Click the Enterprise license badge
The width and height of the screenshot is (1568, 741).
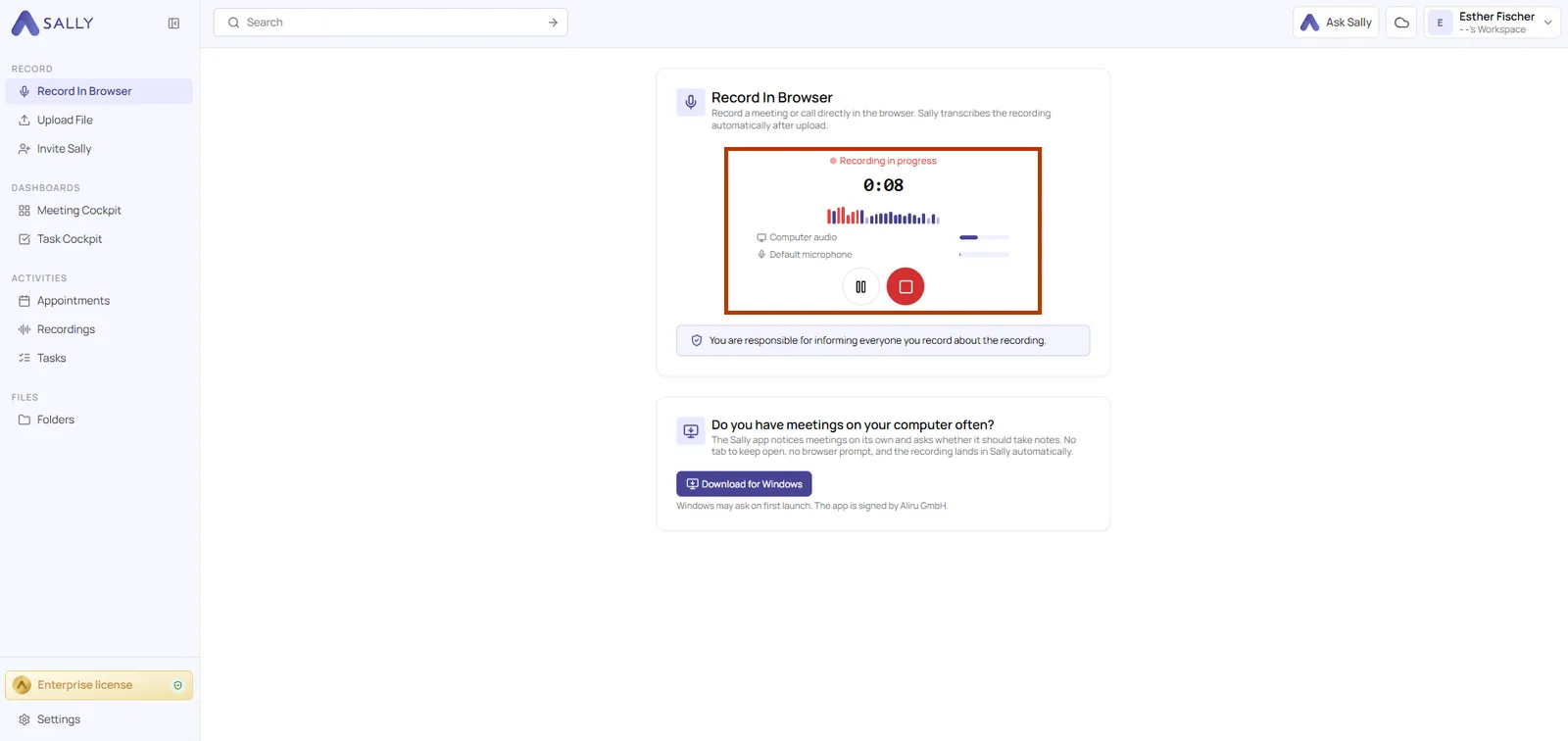click(99, 685)
